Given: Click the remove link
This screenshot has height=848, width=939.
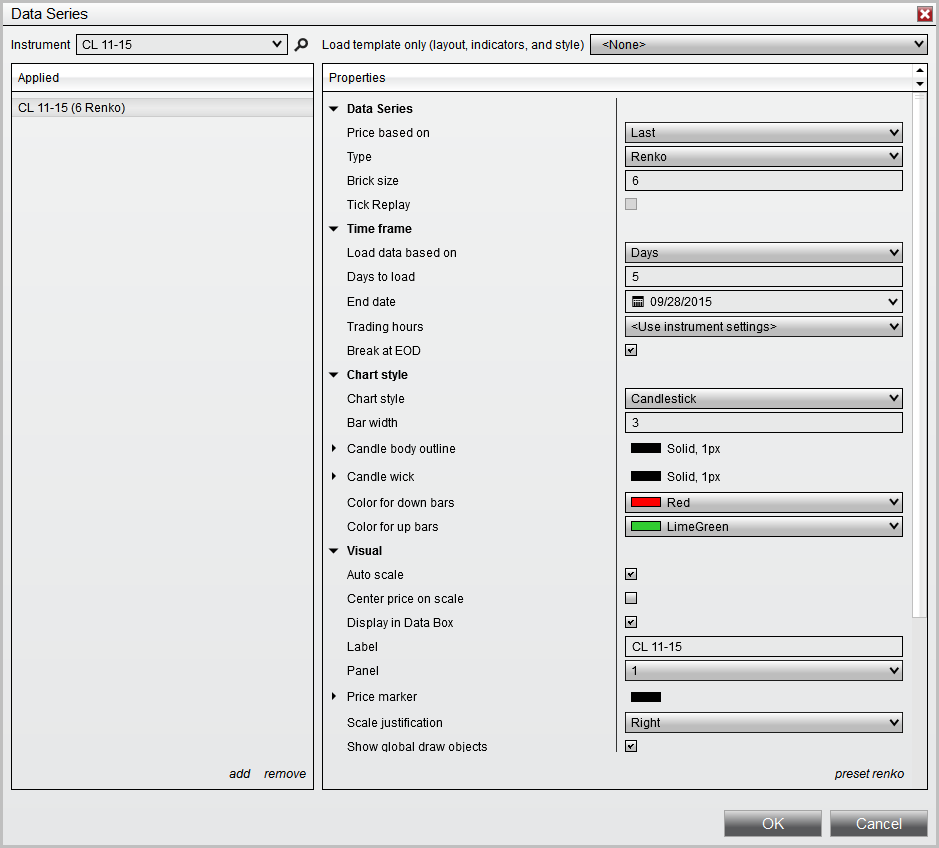Looking at the screenshot, I should point(285,774).
